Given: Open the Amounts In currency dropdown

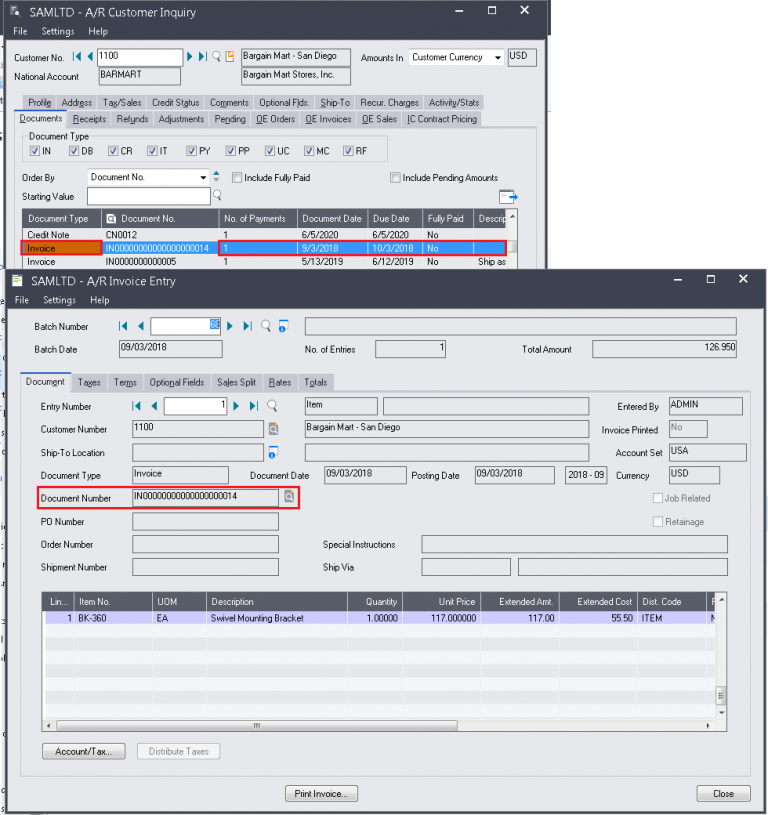Looking at the screenshot, I should (x=497, y=57).
